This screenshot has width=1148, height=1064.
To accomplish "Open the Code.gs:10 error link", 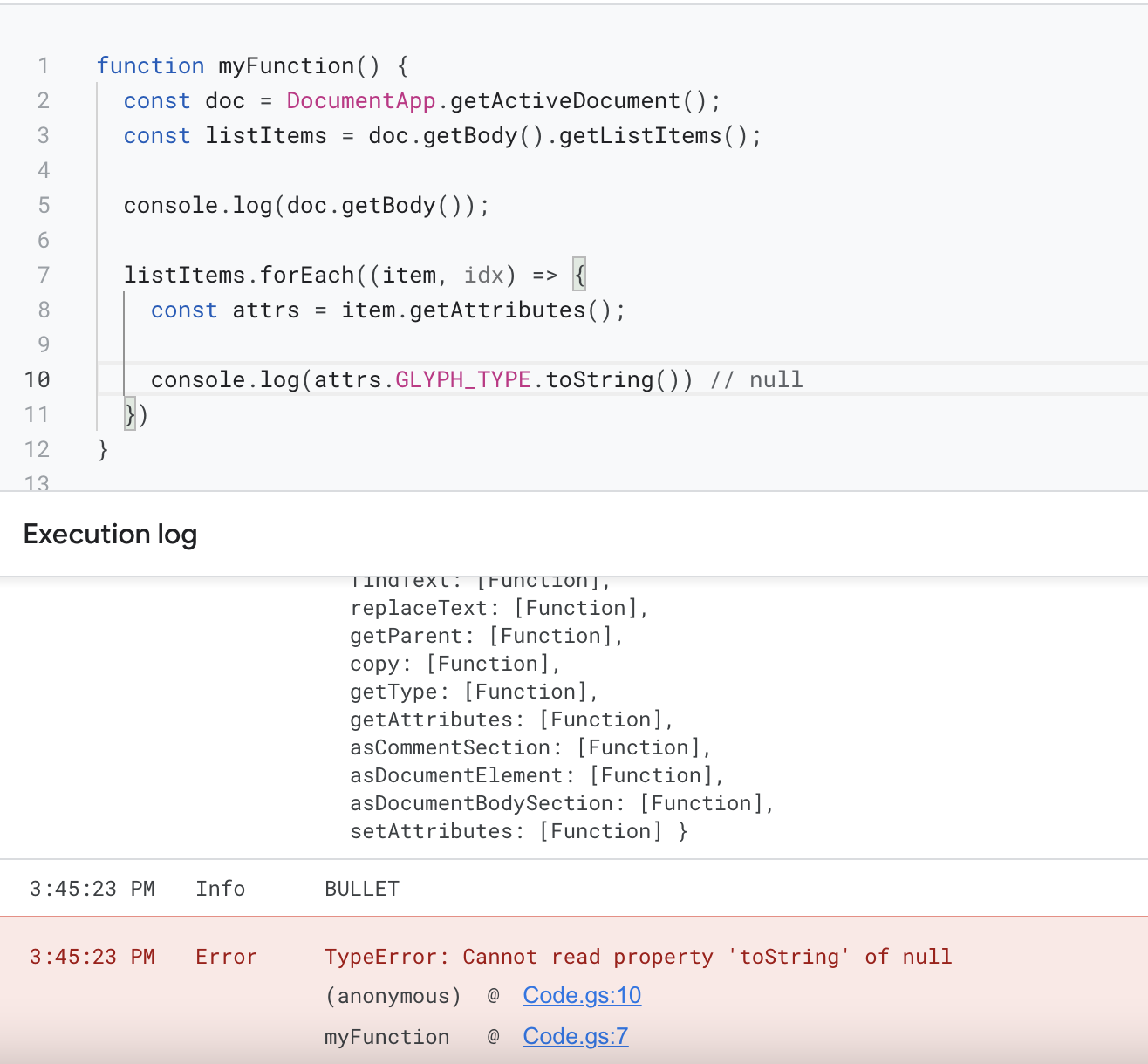I will [582, 995].
